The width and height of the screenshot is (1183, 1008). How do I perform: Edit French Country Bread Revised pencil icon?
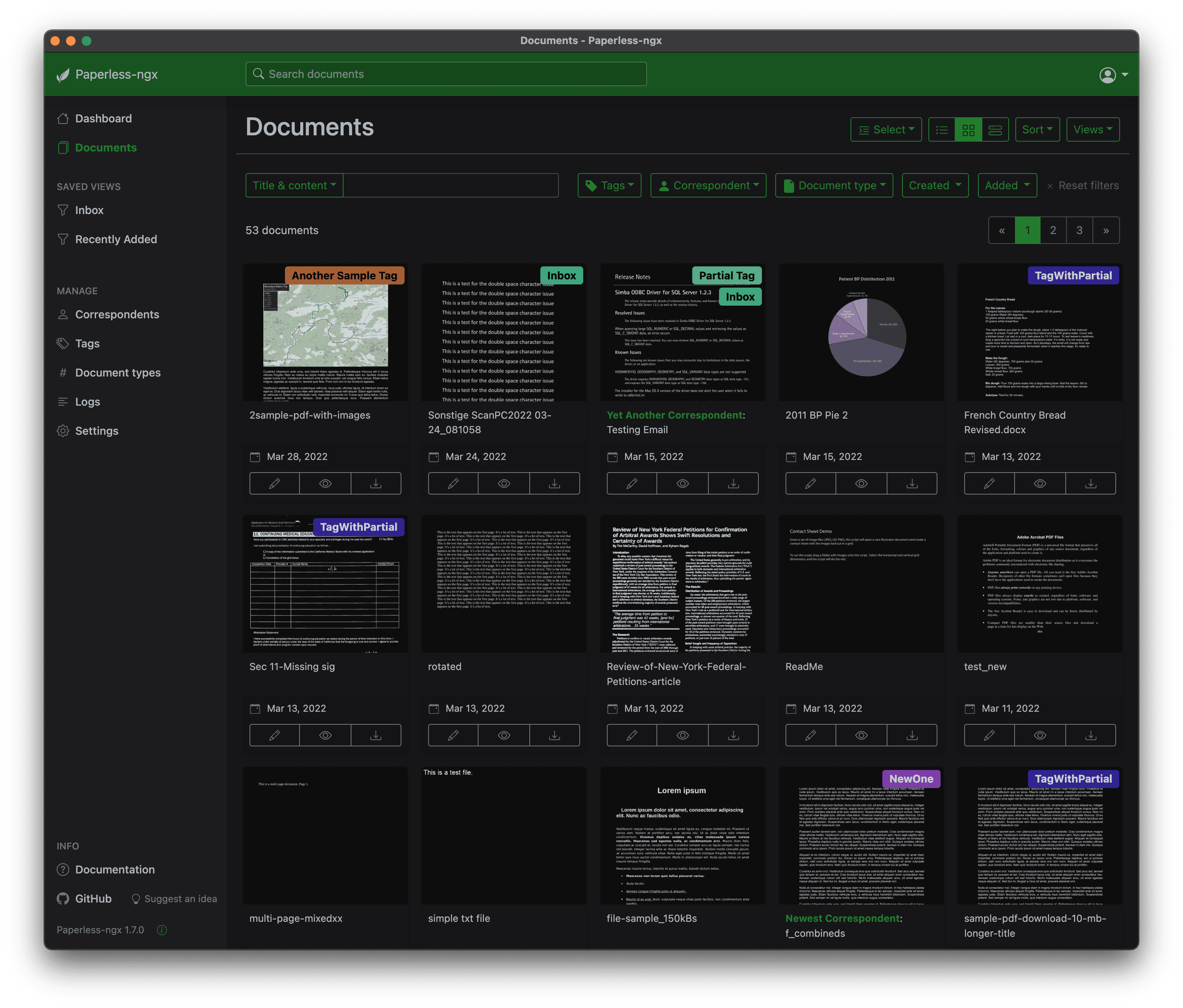989,484
